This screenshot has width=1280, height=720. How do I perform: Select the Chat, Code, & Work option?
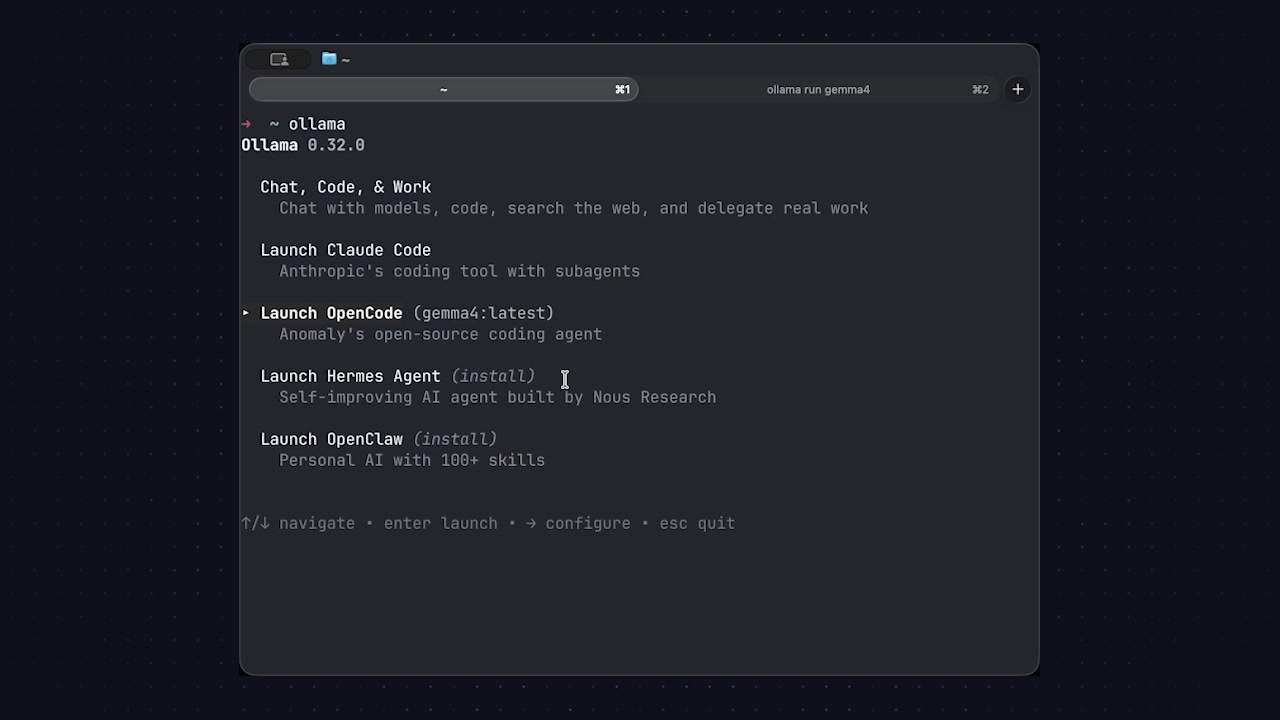(x=346, y=187)
